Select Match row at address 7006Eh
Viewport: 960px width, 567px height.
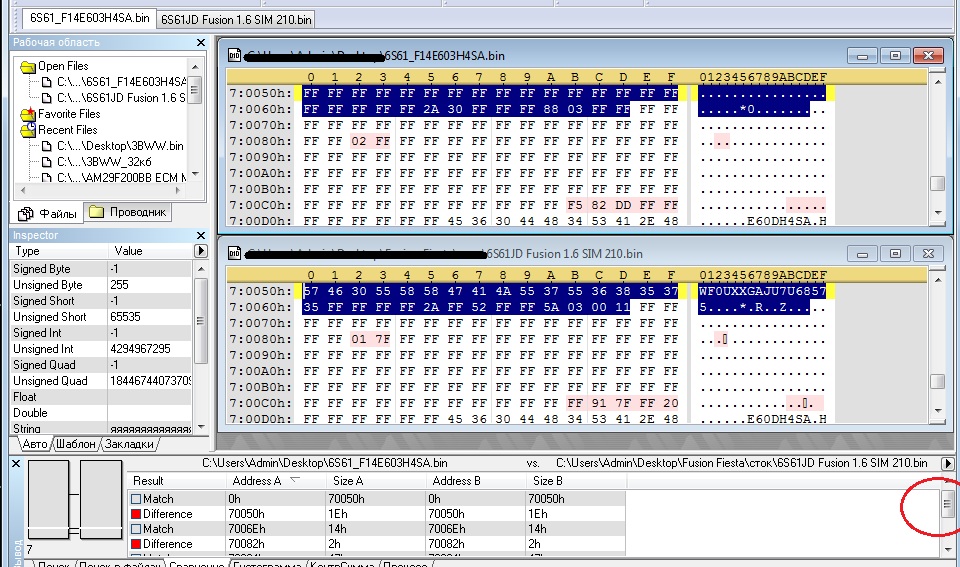click(x=377, y=528)
